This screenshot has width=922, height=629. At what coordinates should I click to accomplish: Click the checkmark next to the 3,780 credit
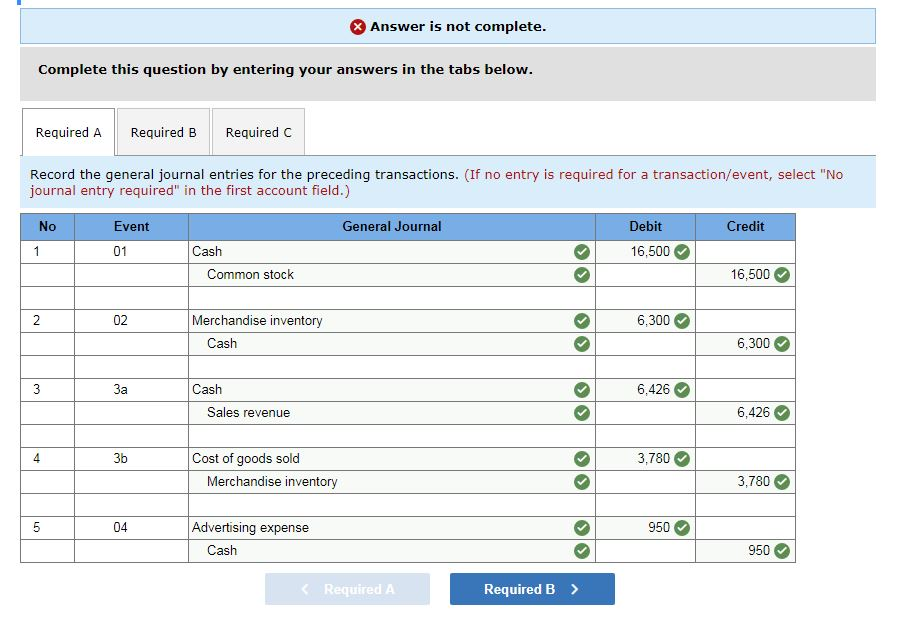(783, 482)
